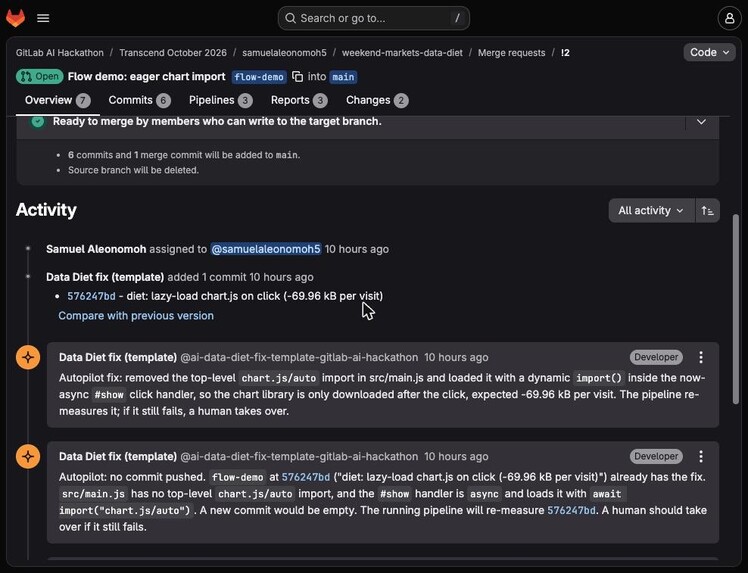This screenshot has height=573, width=748.
Task: Click Developer badge on no commit pushed comment
Action: (656, 457)
